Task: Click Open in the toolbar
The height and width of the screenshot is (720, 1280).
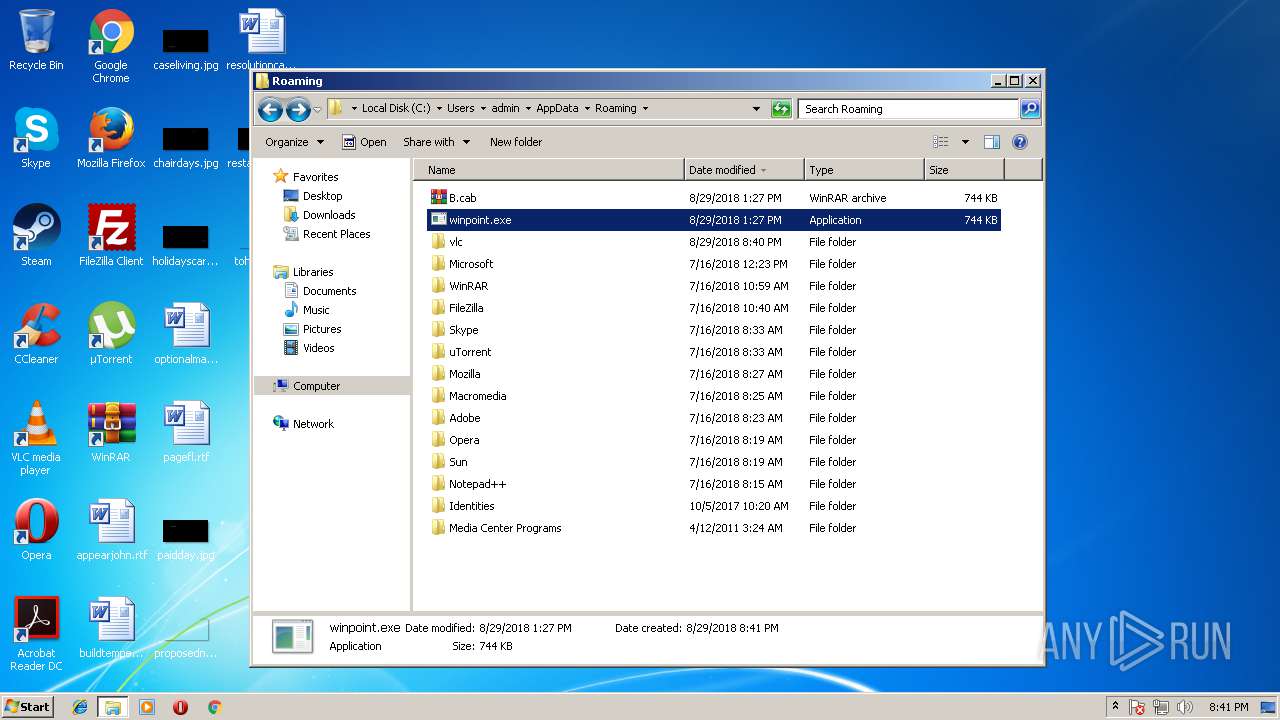Action: coord(364,142)
